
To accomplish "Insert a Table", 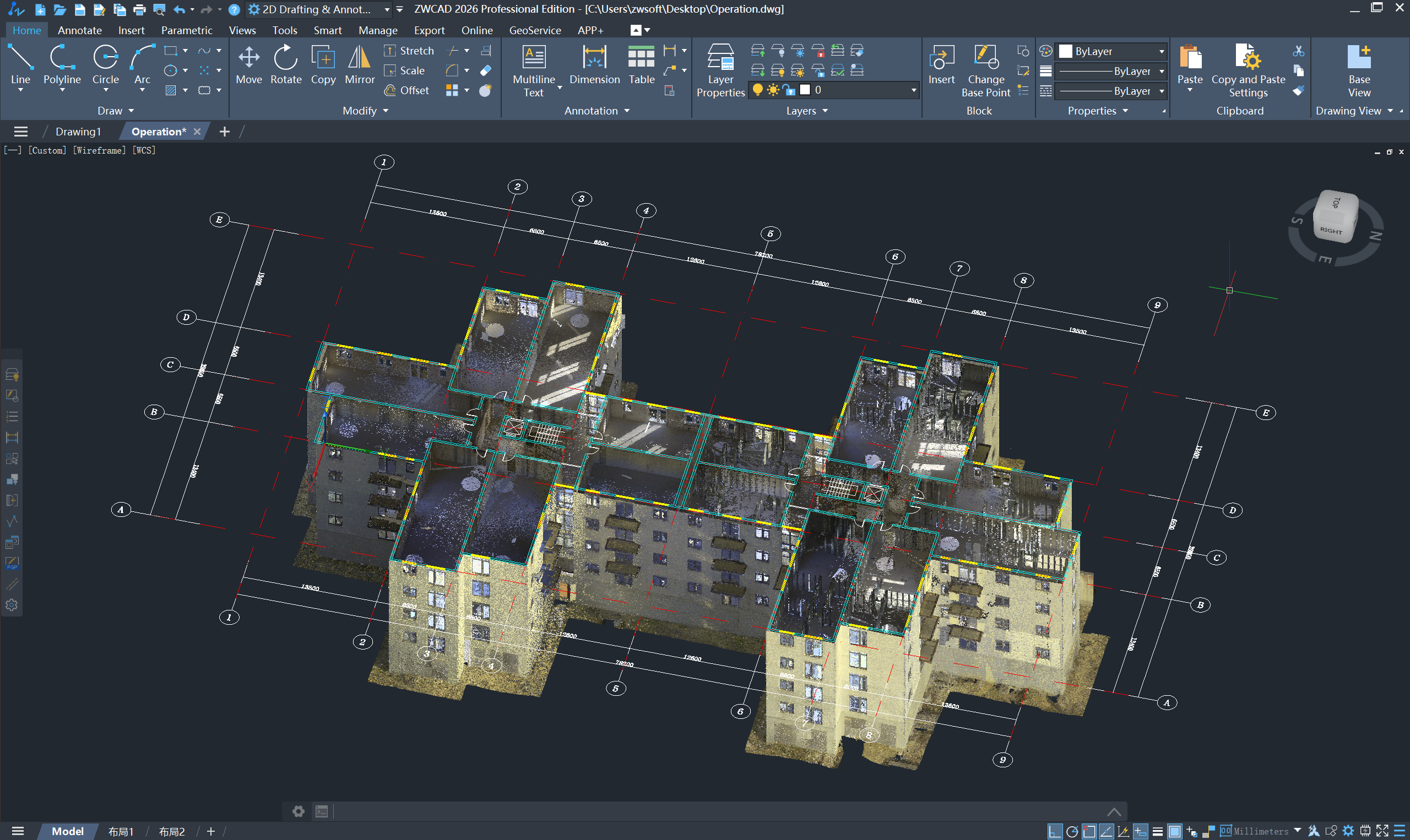I will click(x=641, y=65).
